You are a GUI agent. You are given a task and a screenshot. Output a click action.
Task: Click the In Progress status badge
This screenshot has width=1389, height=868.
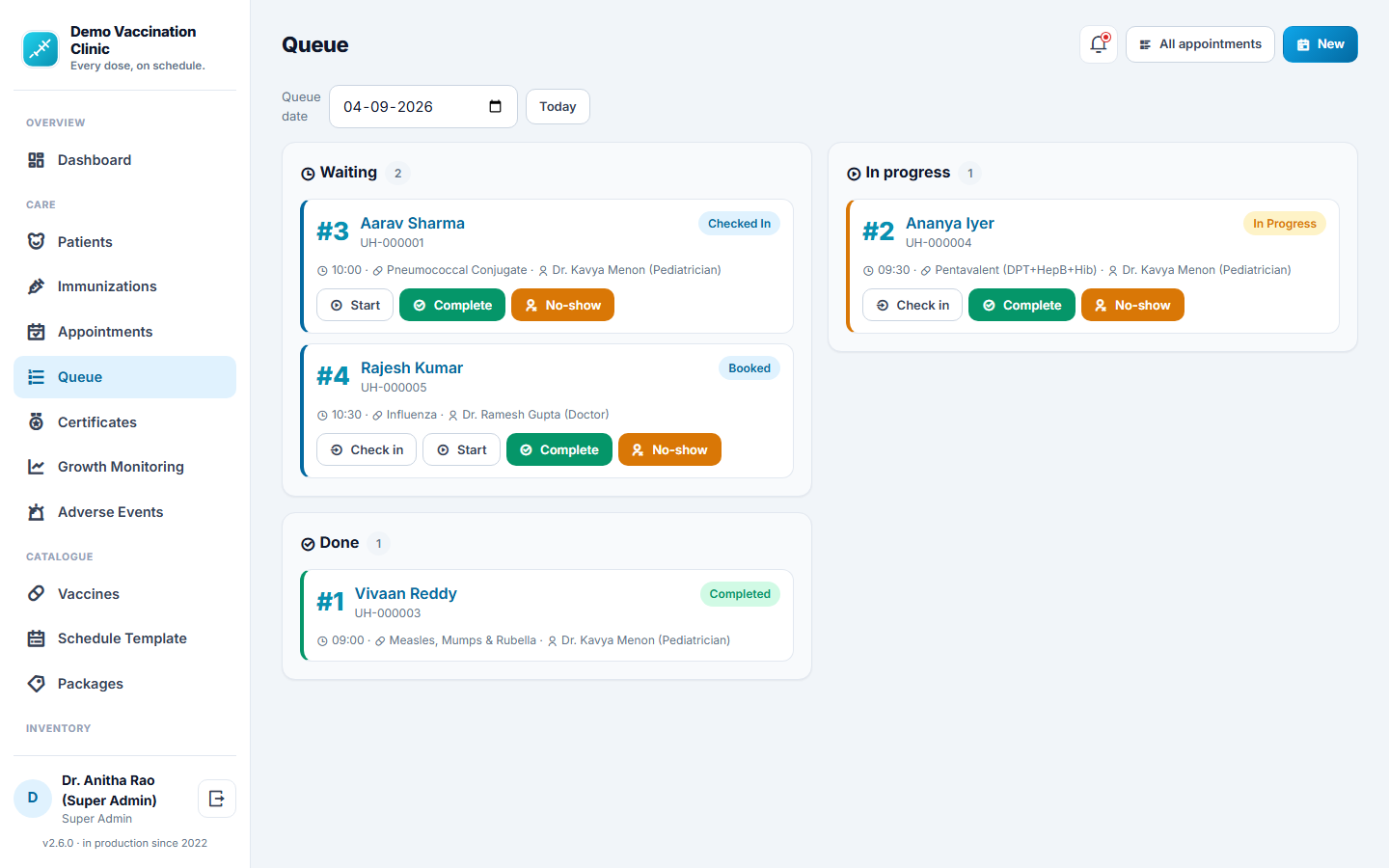coord(1285,224)
